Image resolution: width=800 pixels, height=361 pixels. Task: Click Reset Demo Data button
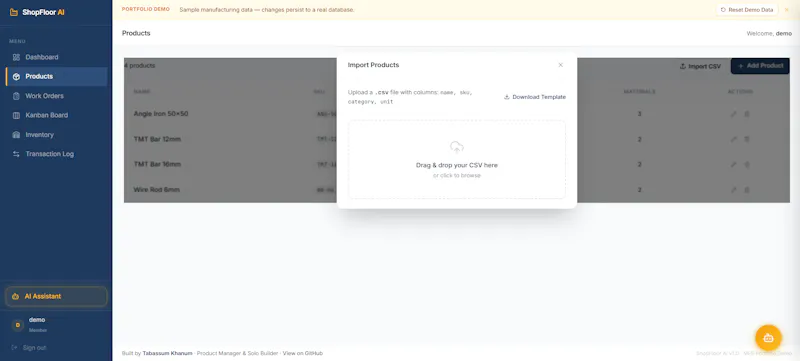(747, 10)
